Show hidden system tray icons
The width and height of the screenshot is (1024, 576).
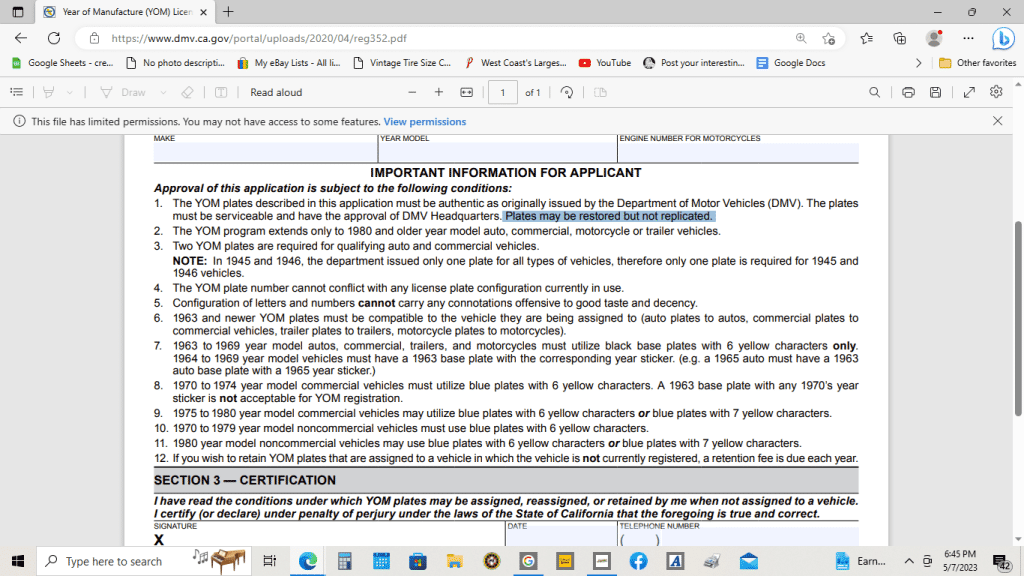909,561
